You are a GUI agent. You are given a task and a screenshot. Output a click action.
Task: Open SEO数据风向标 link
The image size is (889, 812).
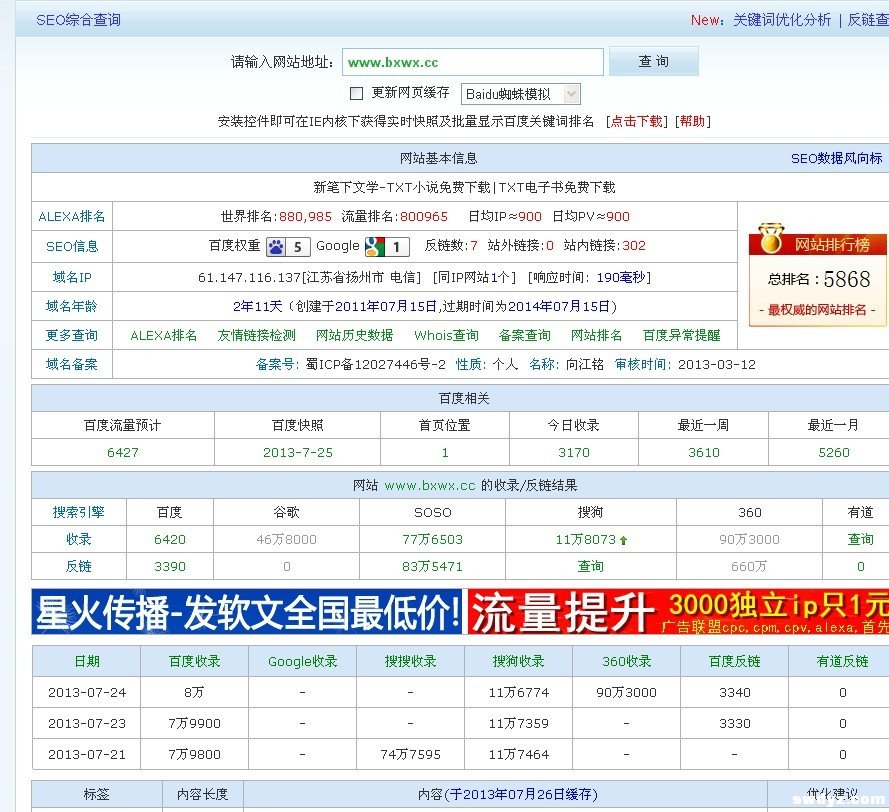pyautogui.click(x=836, y=158)
